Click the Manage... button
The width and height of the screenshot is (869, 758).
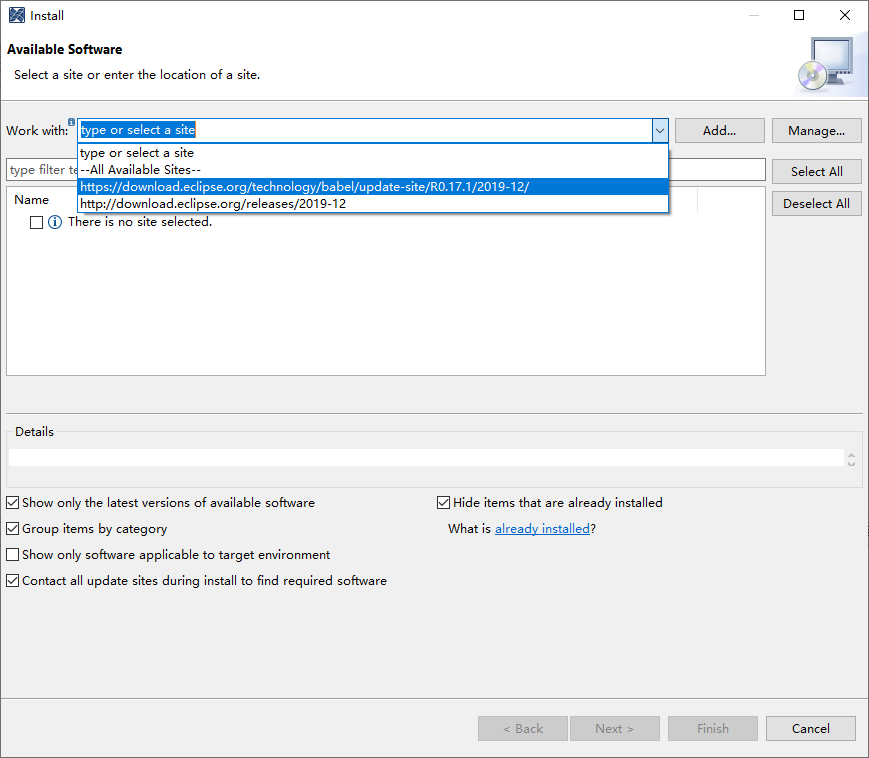816,131
